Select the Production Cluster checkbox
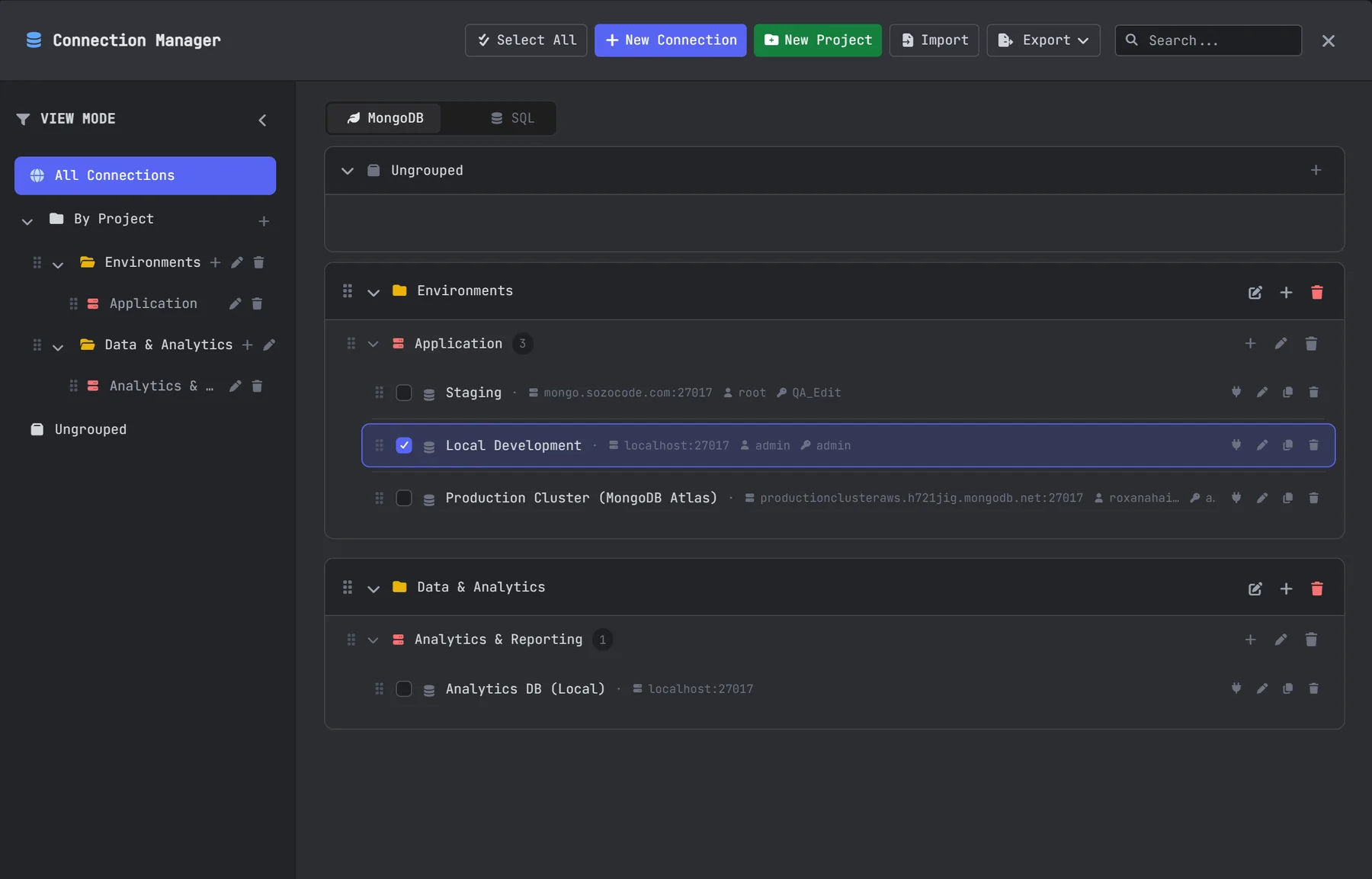Screen dimensions: 1372x879 tap(404, 498)
